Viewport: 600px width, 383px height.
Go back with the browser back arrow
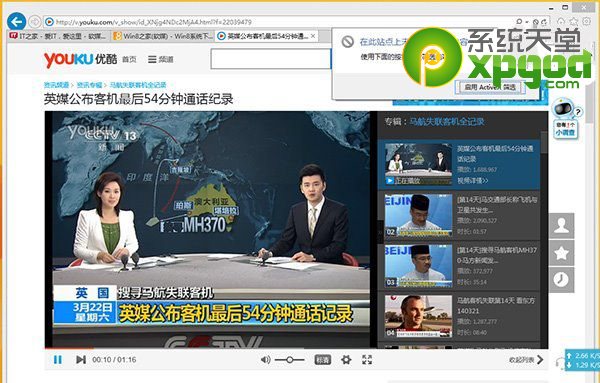point(16,21)
